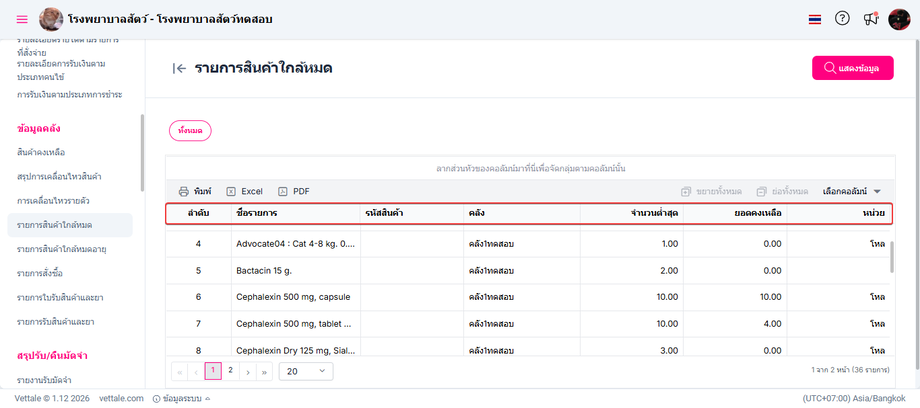Open announcements megaphone icon

pyautogui.click(x=871, y=19)
